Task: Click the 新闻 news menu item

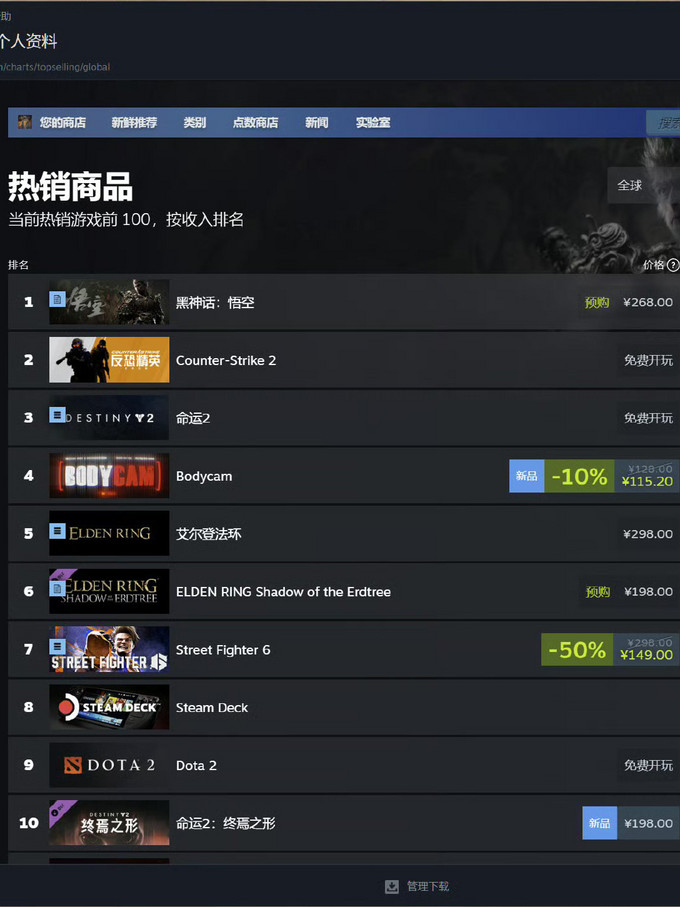Action: [317, 123]
